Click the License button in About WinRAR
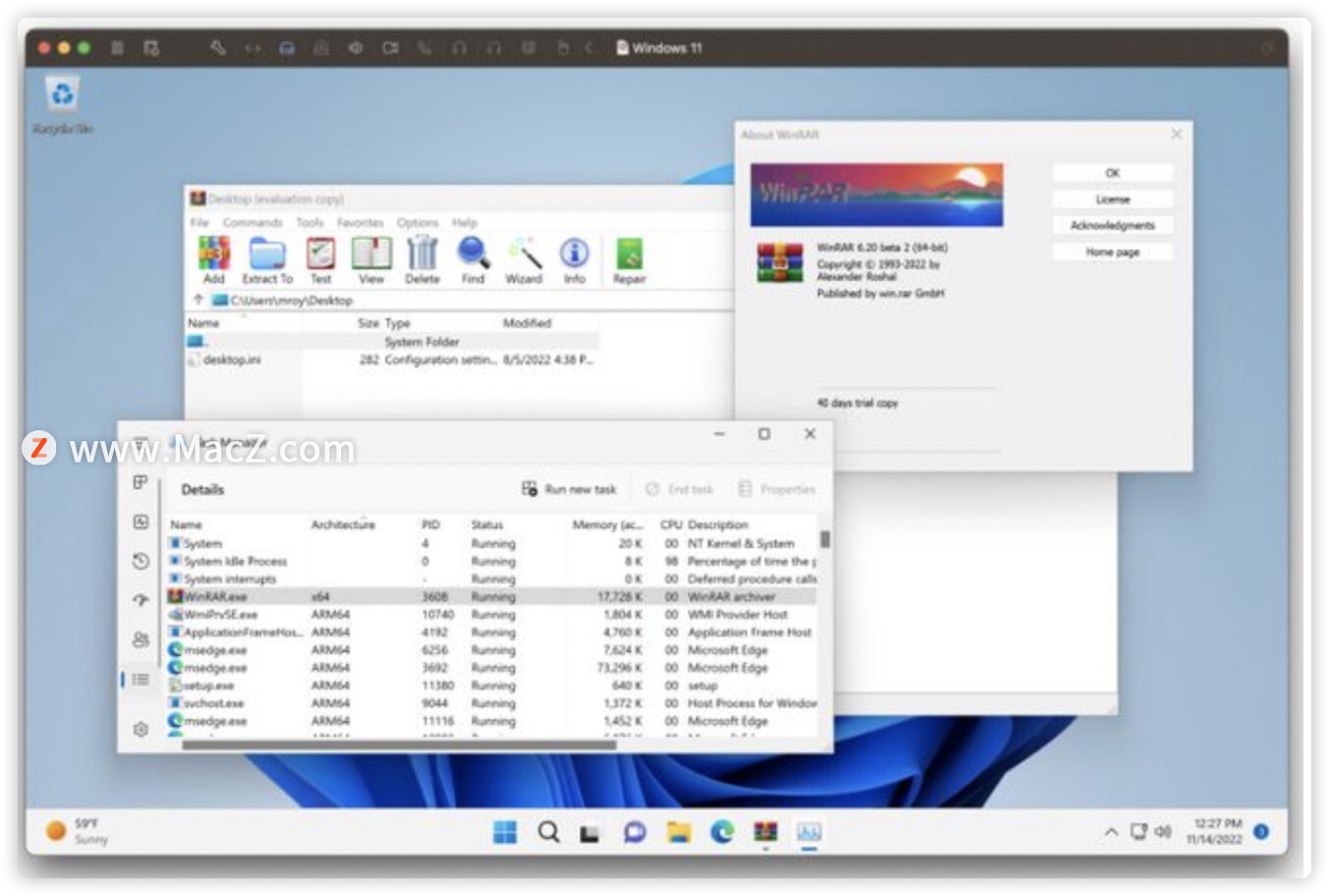 click(1113, 199)
